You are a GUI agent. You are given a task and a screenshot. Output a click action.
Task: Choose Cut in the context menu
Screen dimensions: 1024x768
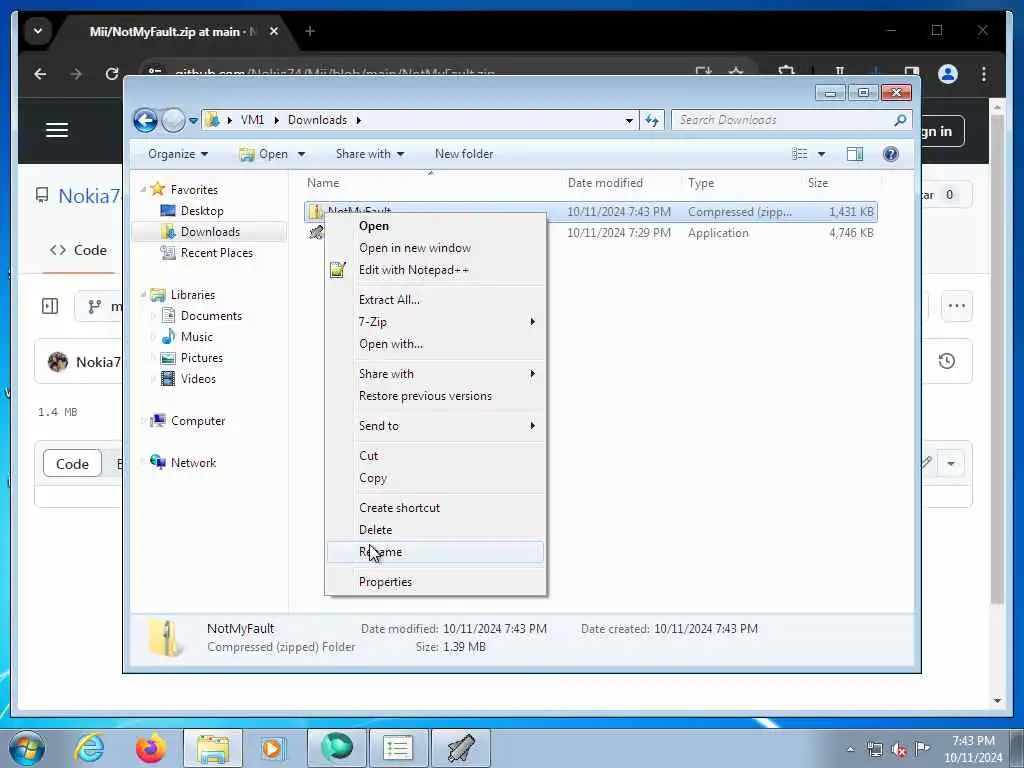click(x=435, y=456)
